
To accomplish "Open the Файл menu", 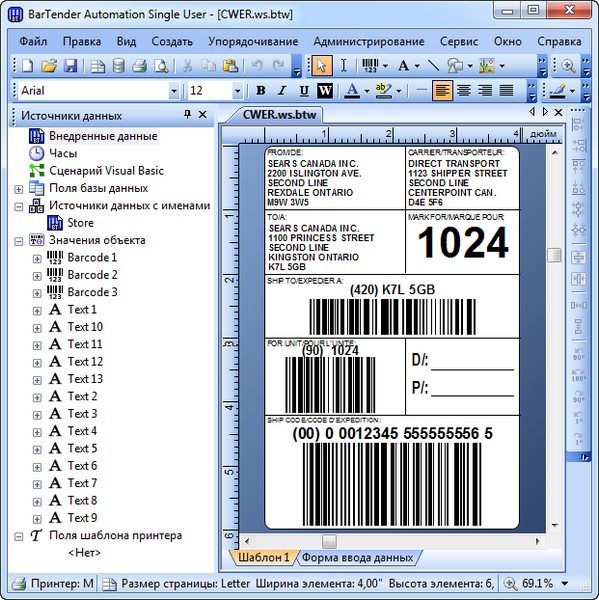I will click(x=33, y=41).
